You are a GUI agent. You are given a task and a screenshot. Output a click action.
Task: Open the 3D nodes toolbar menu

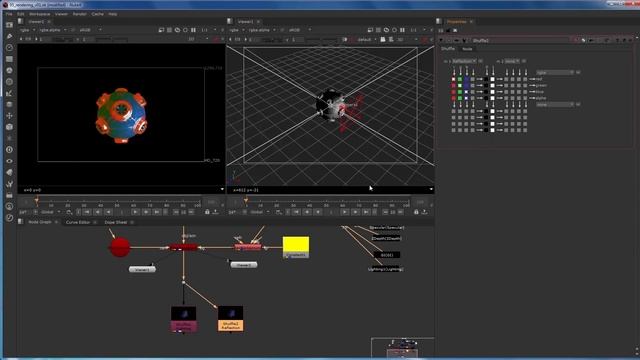click(x=9, y=127)
